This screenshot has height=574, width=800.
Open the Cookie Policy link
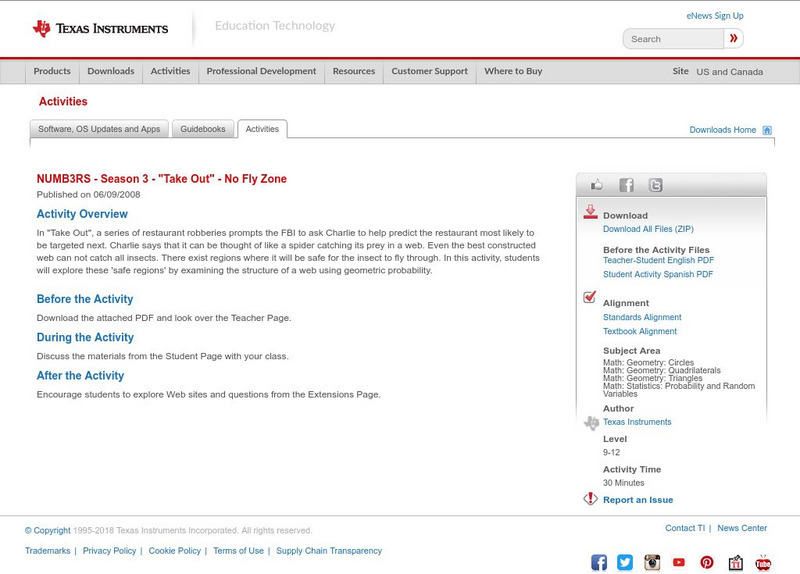[x=174, y=551]
